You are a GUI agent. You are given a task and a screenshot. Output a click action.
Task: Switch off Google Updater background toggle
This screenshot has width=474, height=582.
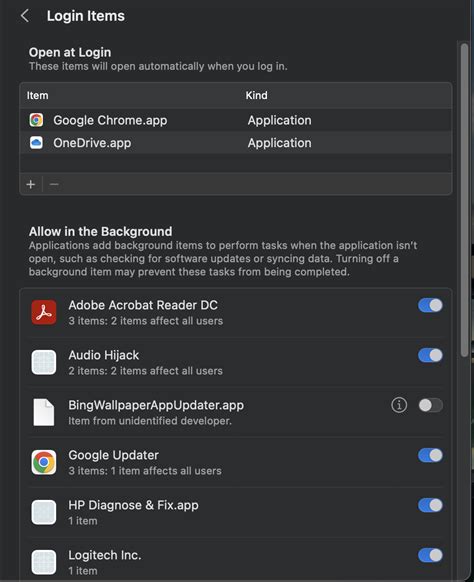[430, 455]
